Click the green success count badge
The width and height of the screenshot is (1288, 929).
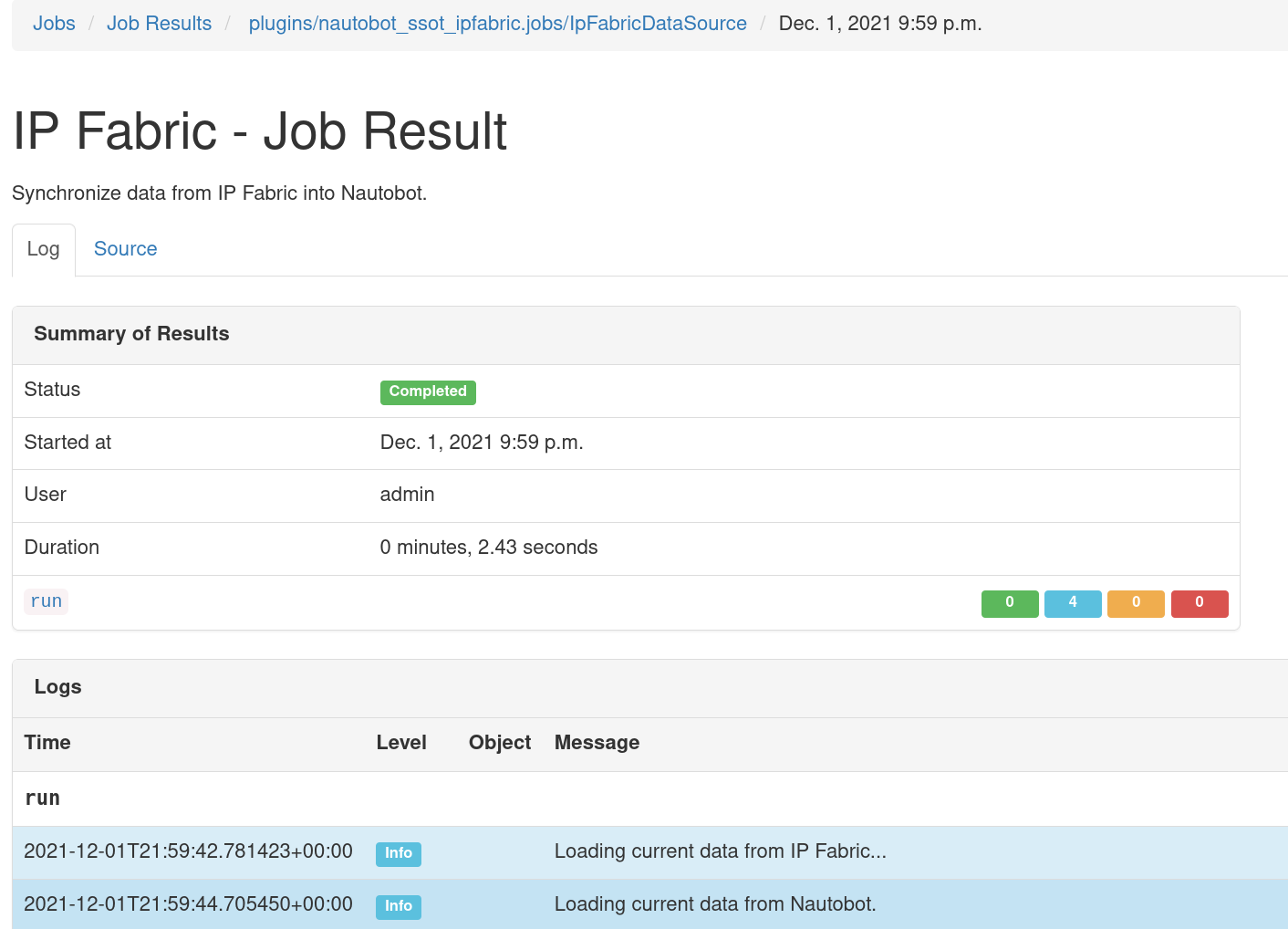pos(1010,603)
